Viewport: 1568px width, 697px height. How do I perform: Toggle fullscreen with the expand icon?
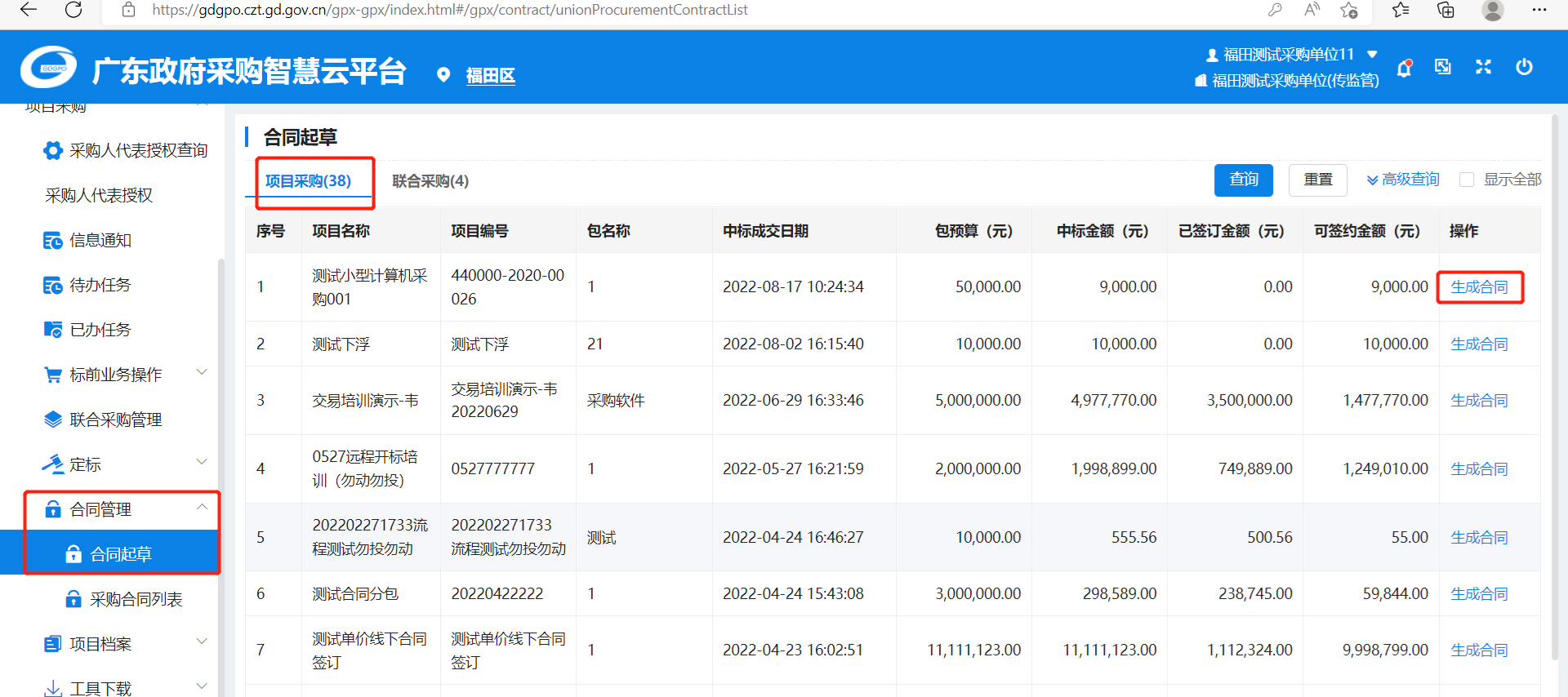pos(1483,67)
